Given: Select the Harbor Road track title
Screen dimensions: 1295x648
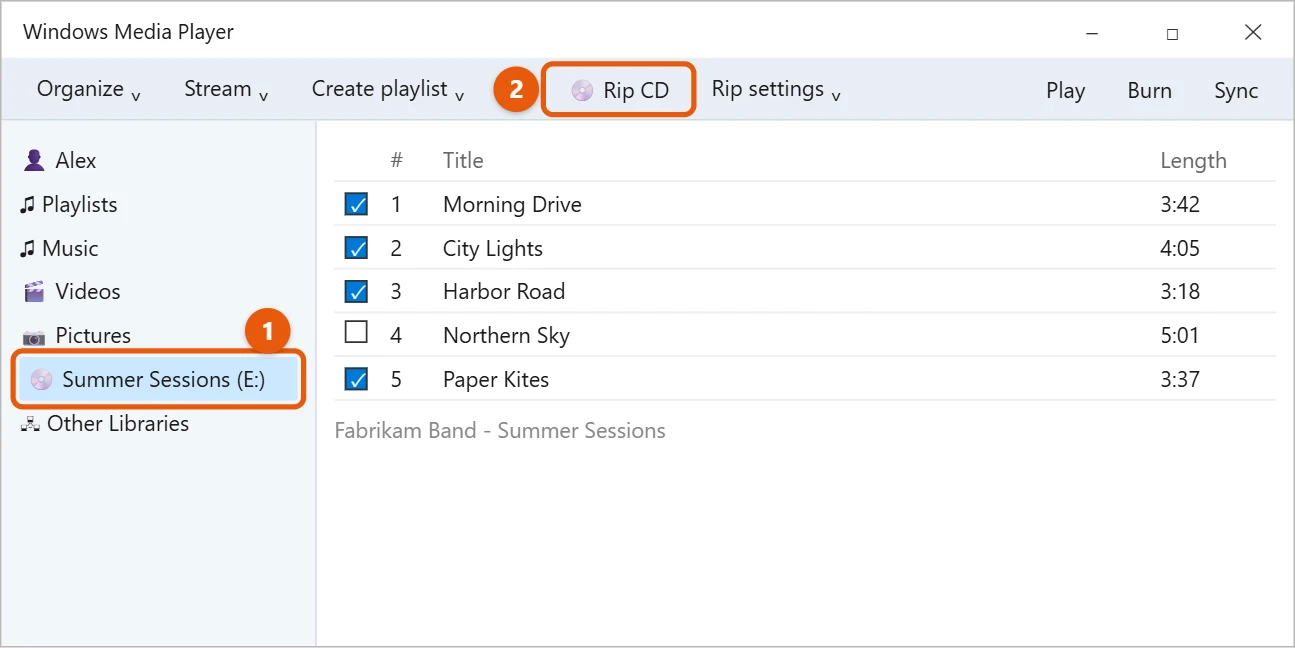Looking at the screenshot, I should 504,291.
